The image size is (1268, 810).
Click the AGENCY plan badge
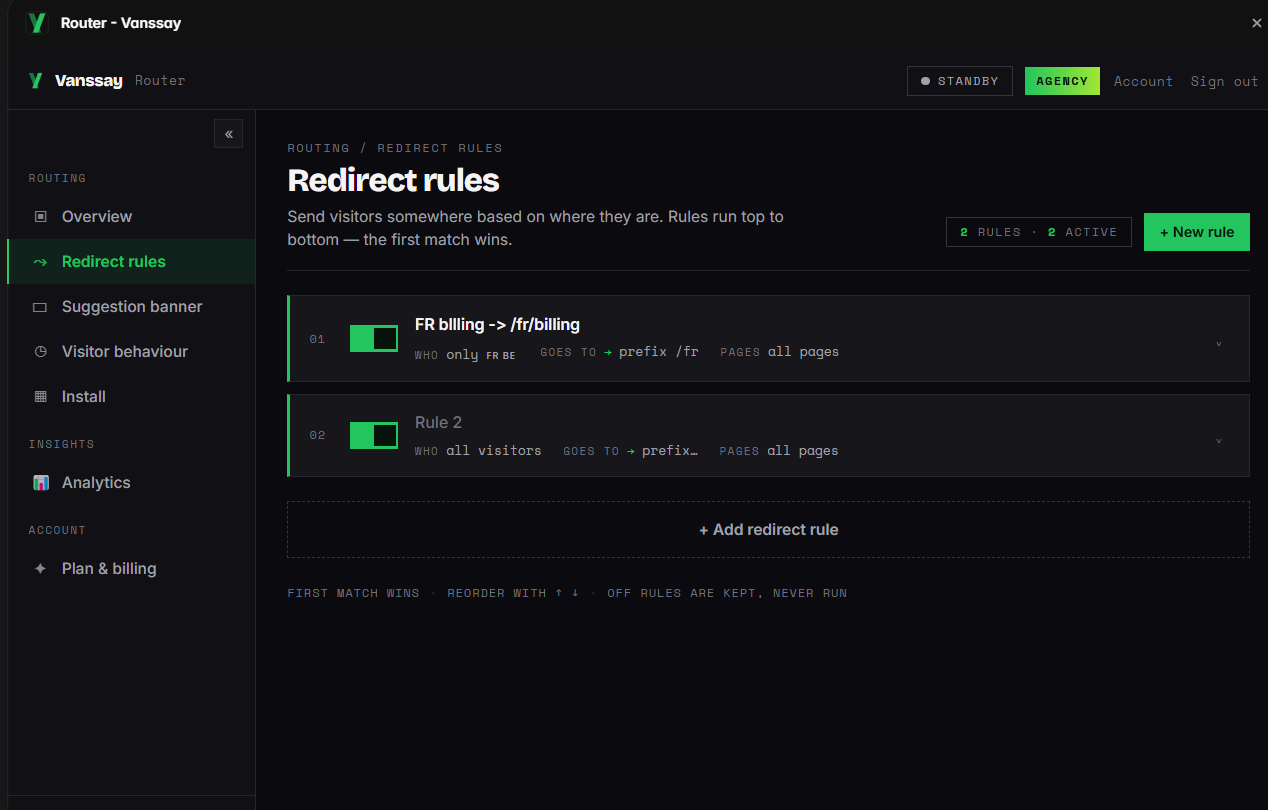tap(1062, 81)
